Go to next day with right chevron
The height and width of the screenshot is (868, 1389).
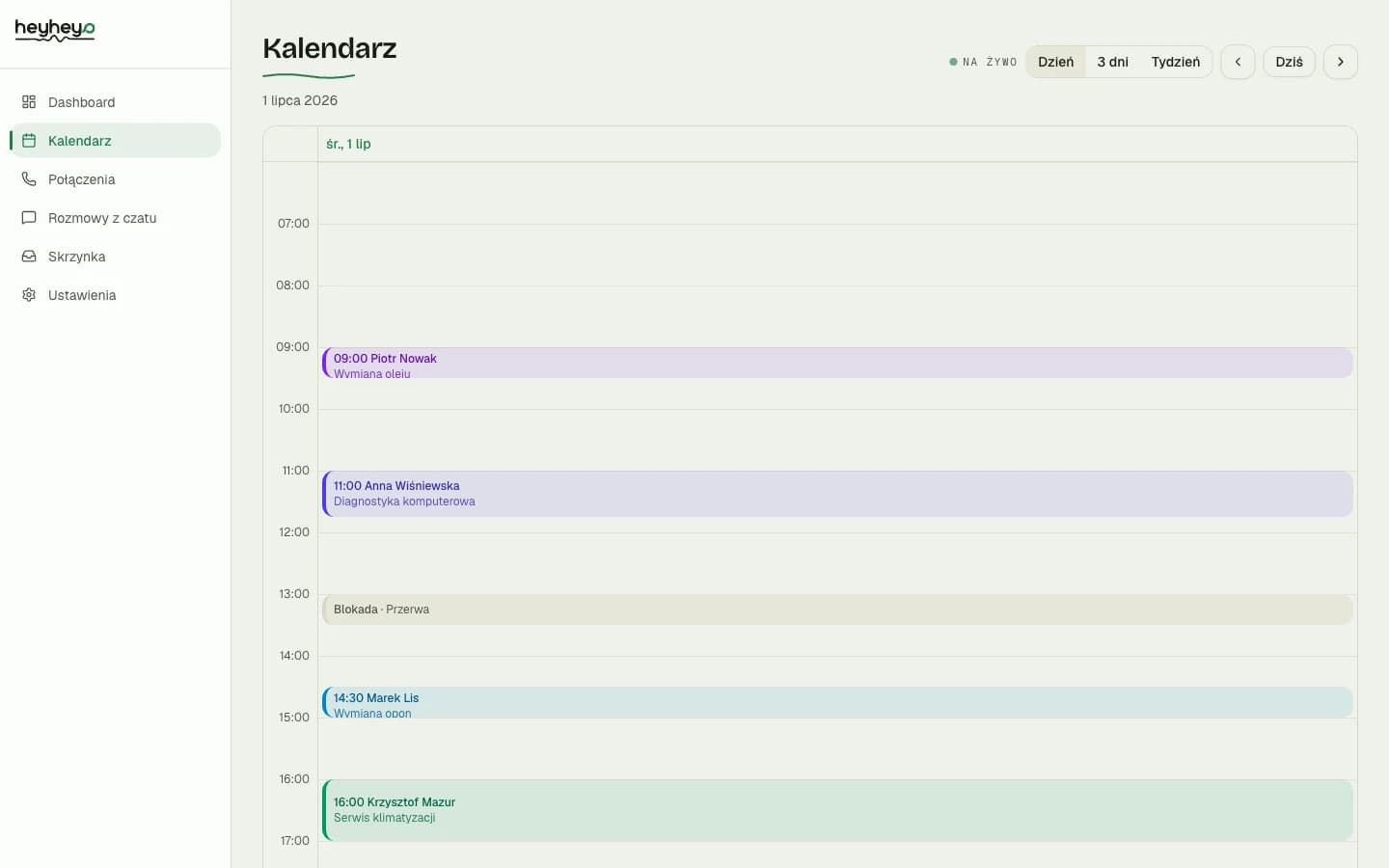pyautogui.click(x=1341, y=62)
